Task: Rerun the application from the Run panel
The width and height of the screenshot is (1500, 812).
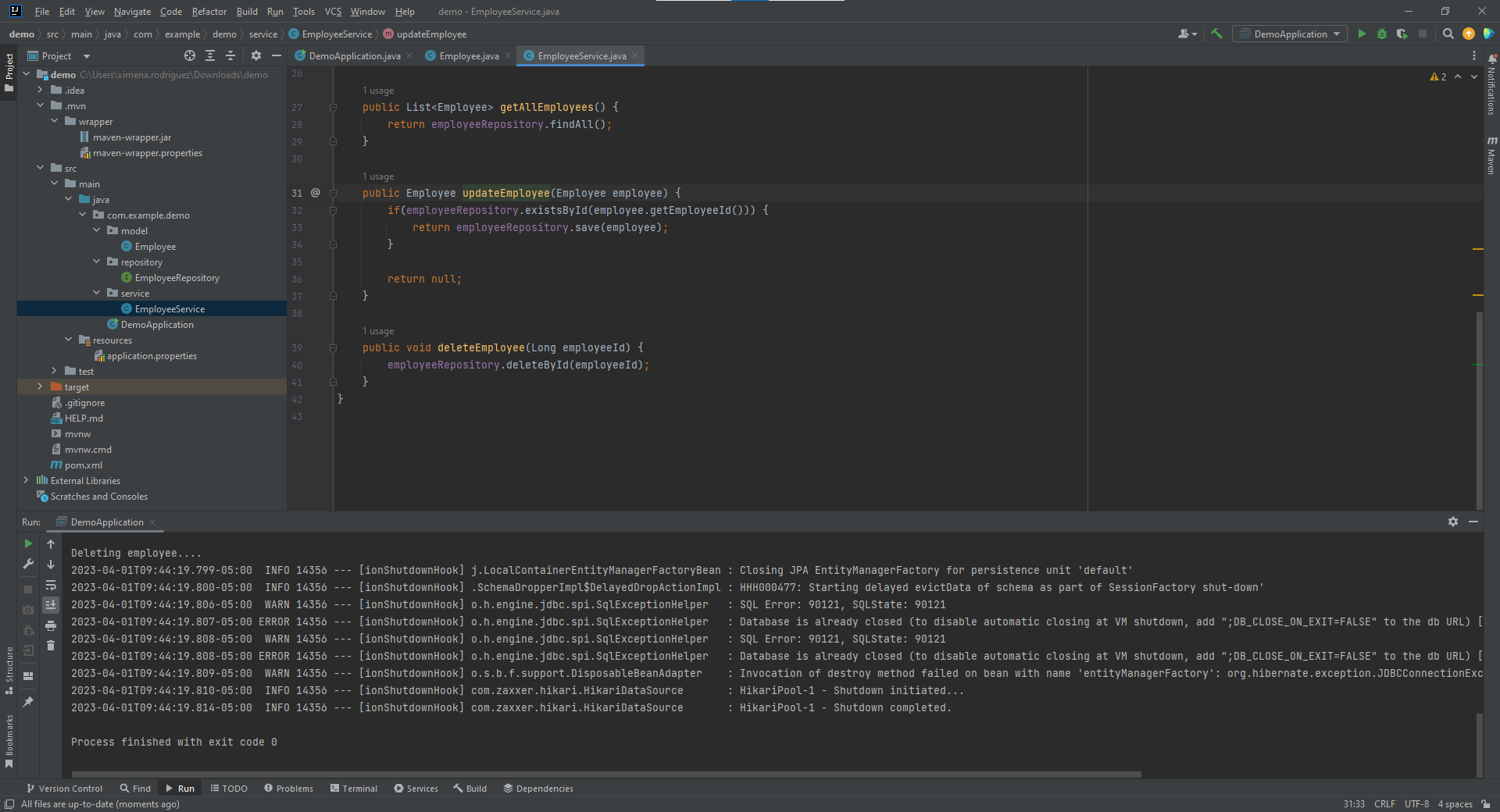Action: click(x=28, y=544)
